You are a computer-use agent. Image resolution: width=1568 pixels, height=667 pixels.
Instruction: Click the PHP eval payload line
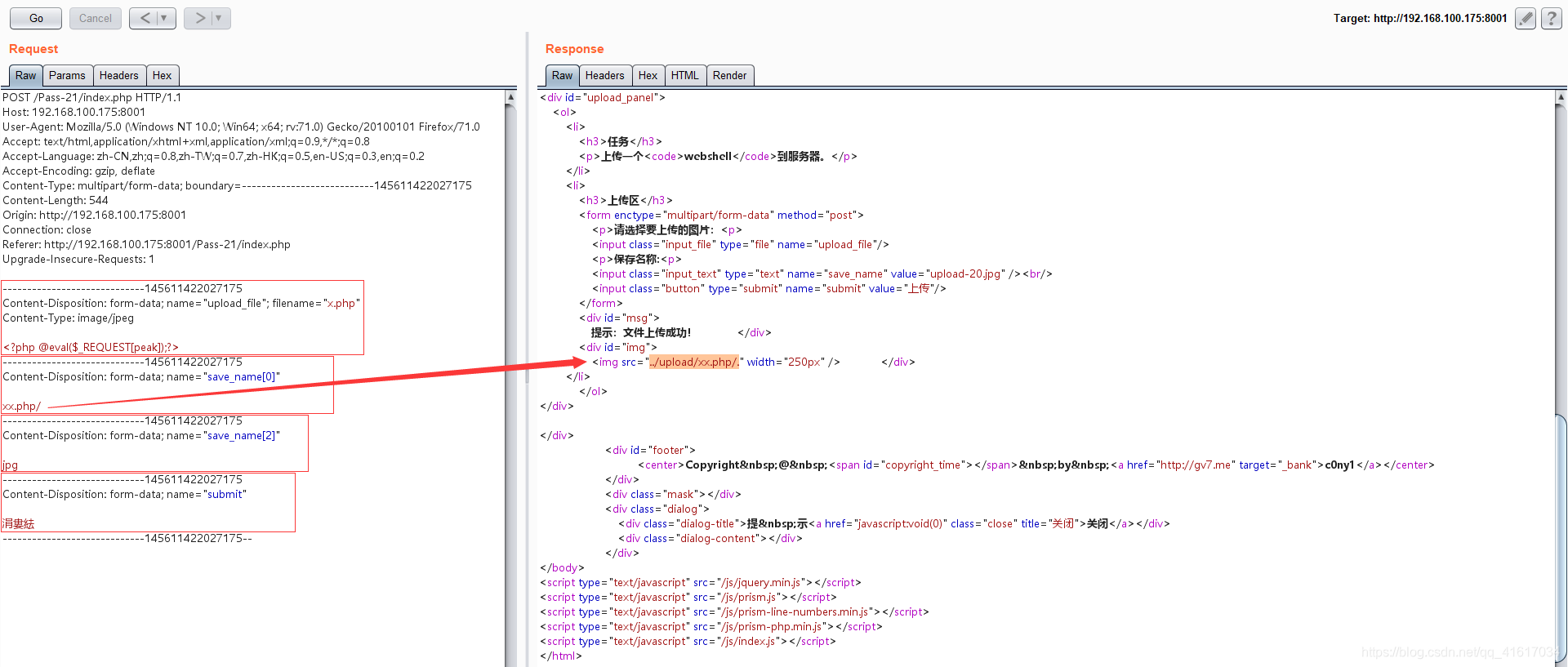91,347
